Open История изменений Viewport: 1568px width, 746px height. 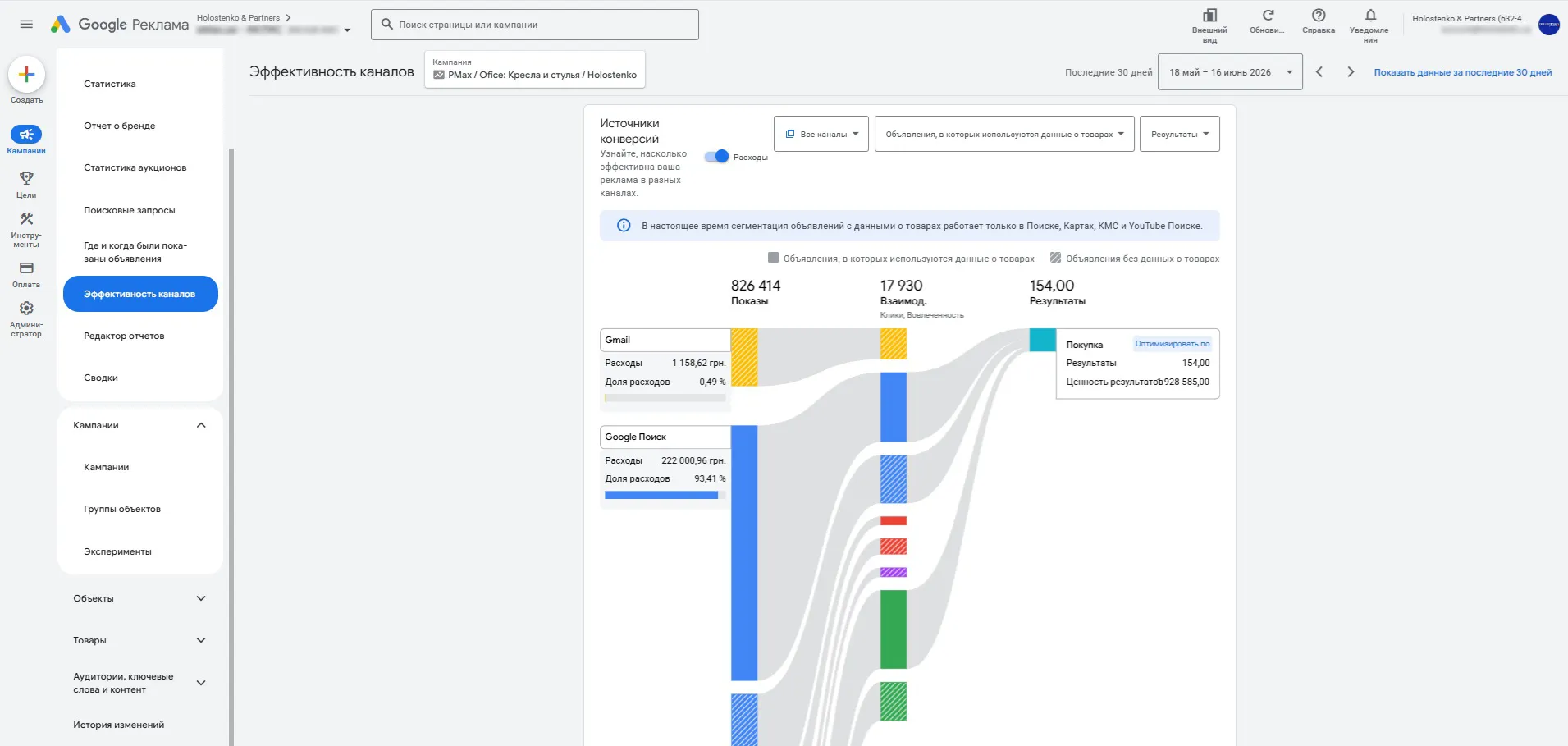[x=119, y=725]
